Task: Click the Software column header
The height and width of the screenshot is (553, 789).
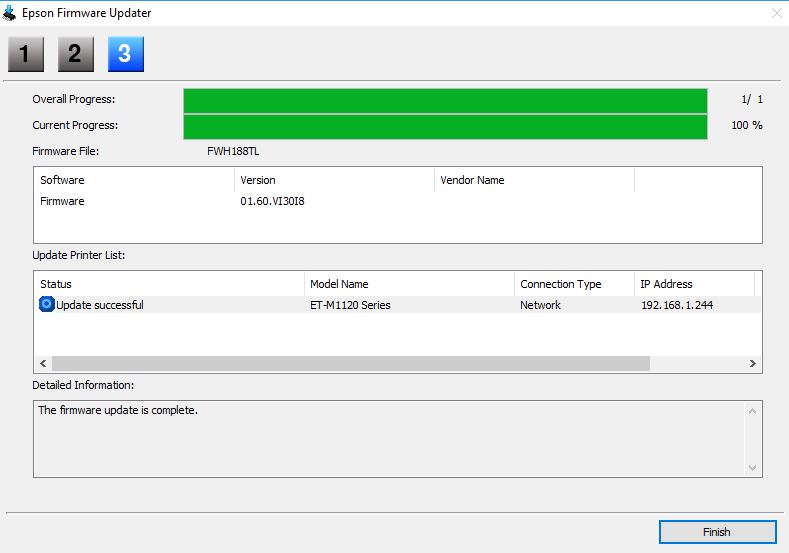Action: coord(134,180)
